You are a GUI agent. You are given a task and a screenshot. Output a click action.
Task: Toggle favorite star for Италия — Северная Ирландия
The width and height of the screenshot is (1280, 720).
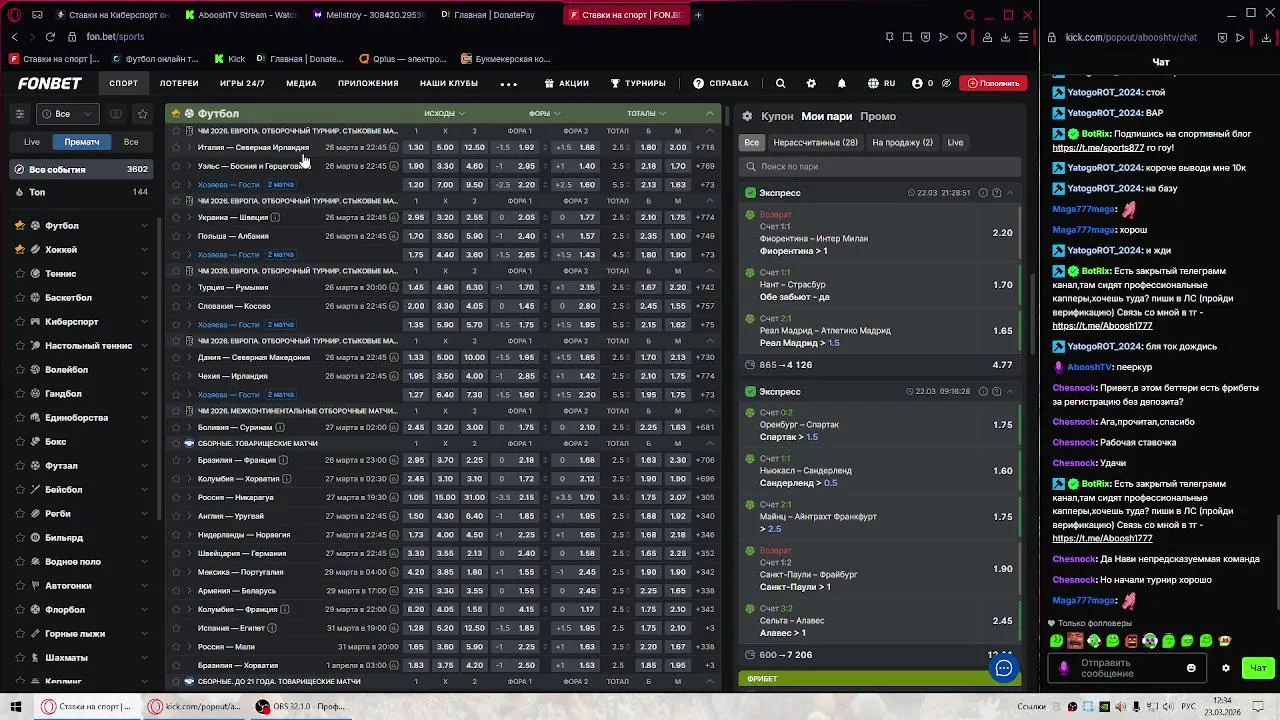176,147
